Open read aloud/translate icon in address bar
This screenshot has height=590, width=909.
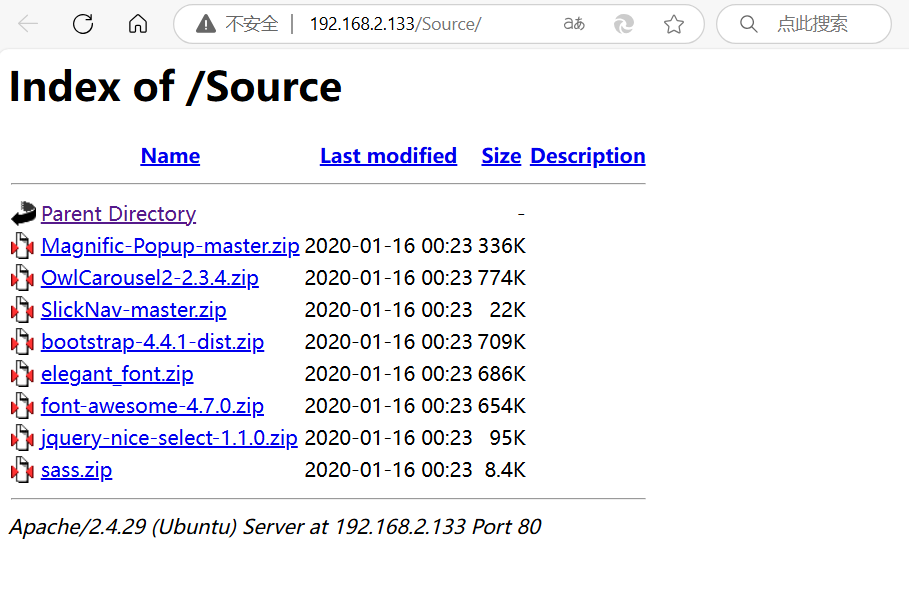574,24
